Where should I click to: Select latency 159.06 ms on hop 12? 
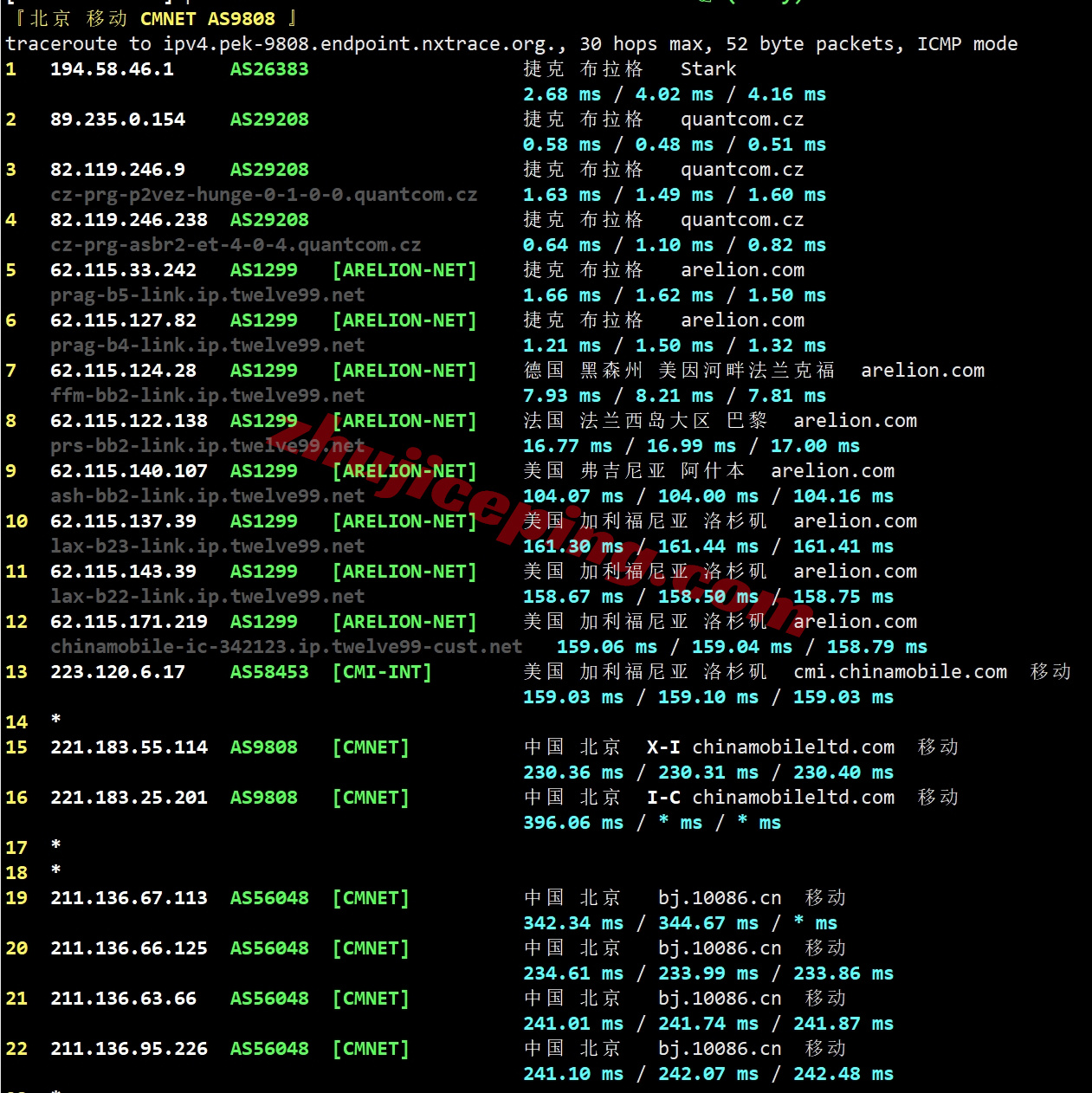[x=607, y=647]
